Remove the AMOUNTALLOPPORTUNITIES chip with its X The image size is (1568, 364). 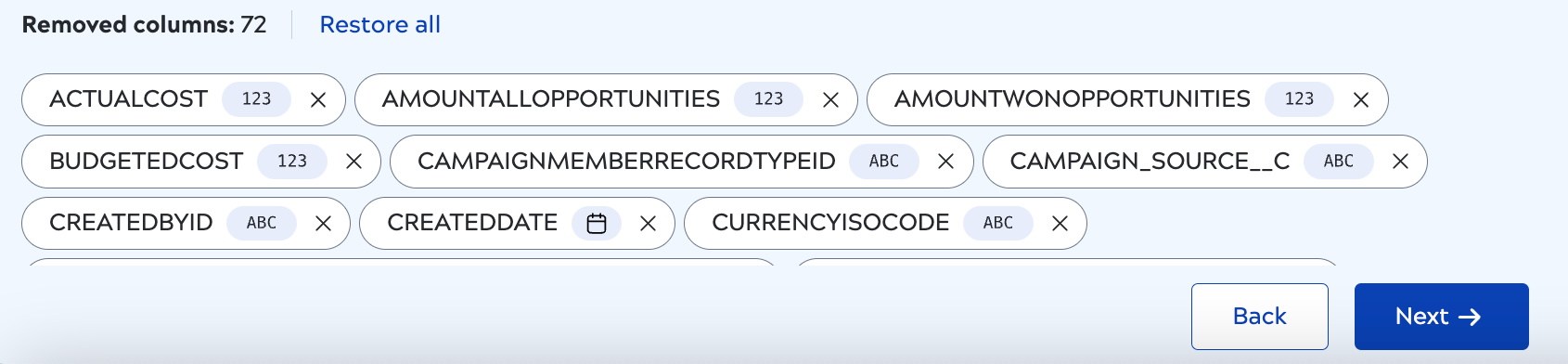(830, 99)
